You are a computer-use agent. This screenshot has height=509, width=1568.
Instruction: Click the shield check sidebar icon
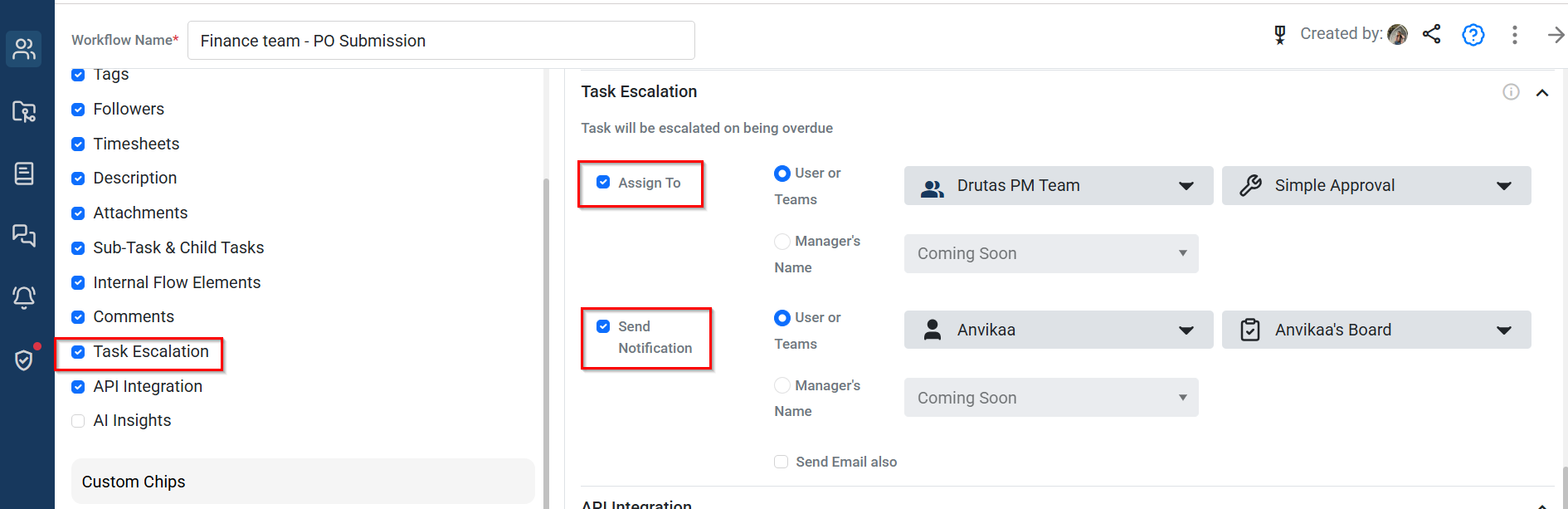click(24, 360)
